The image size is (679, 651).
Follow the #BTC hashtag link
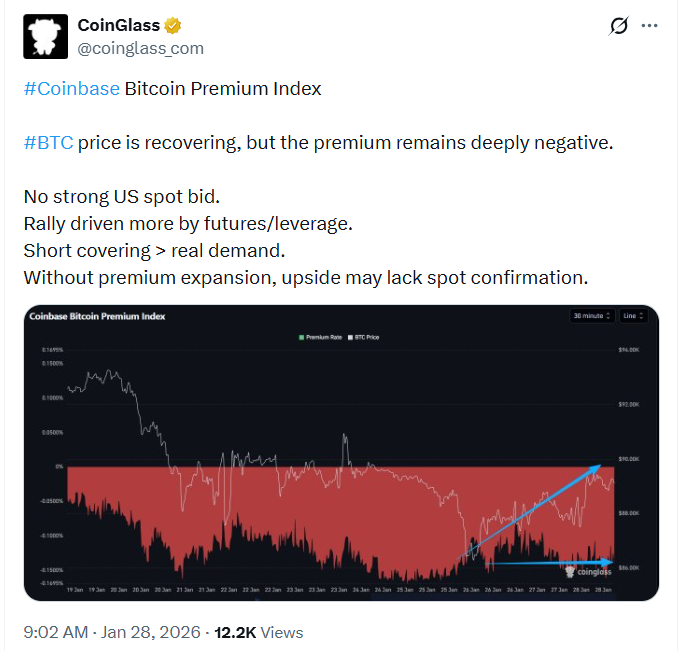point(47,142)
